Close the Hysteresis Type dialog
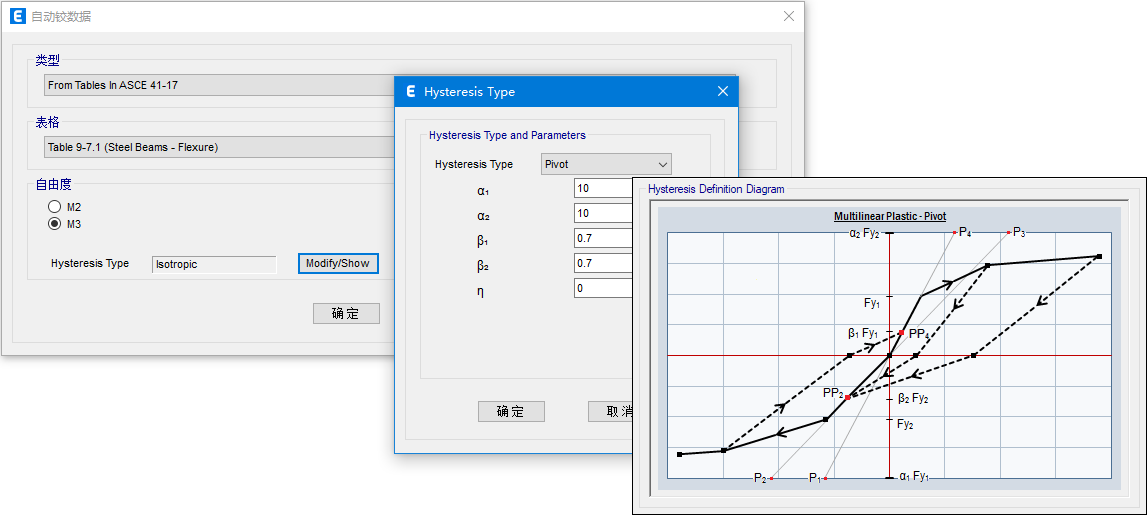This screenshot has height=515, width=1147. pos(723,91)
